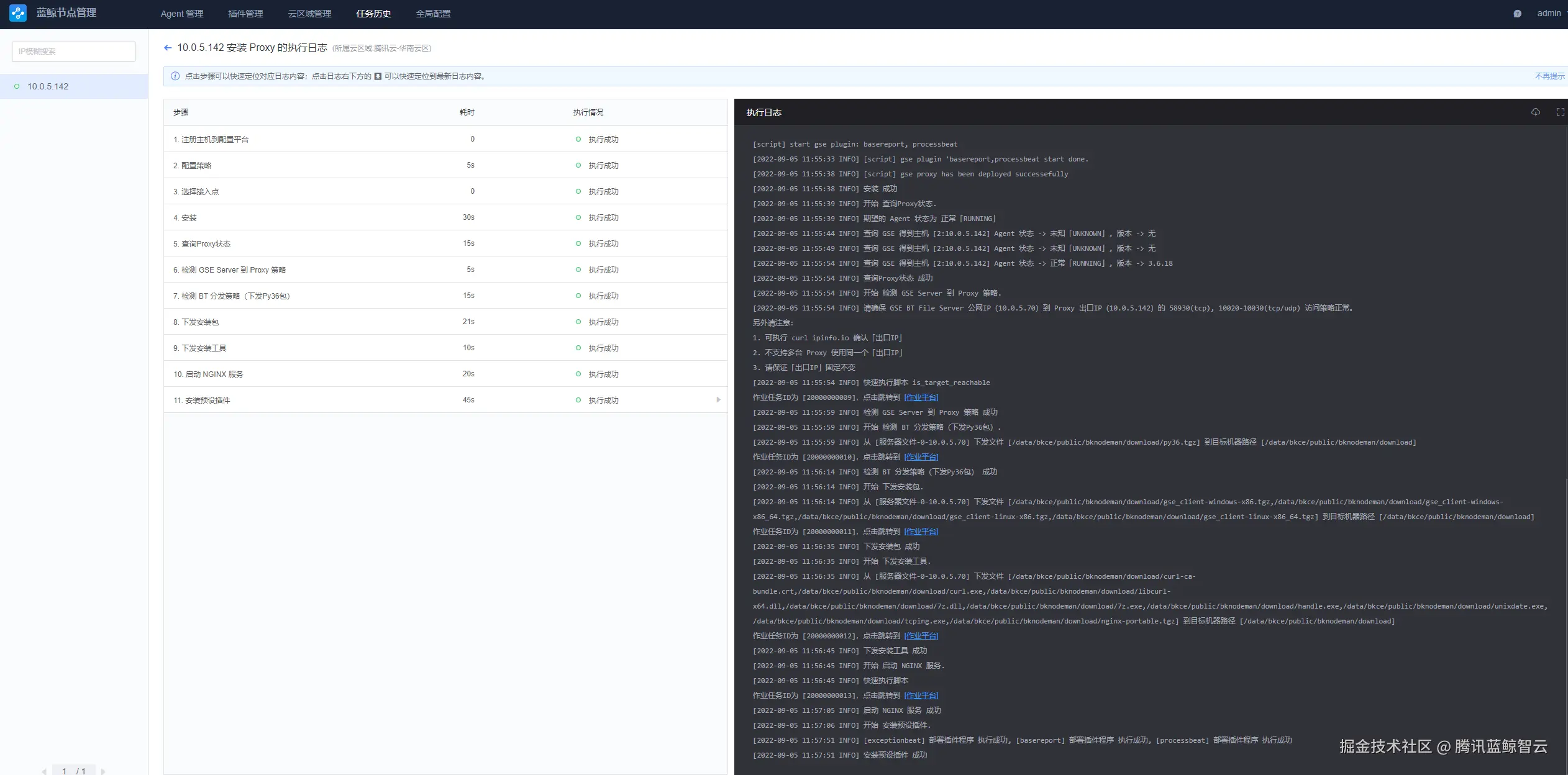Expand step 11 安装预设插件 arrow

[x=718, y=400]
